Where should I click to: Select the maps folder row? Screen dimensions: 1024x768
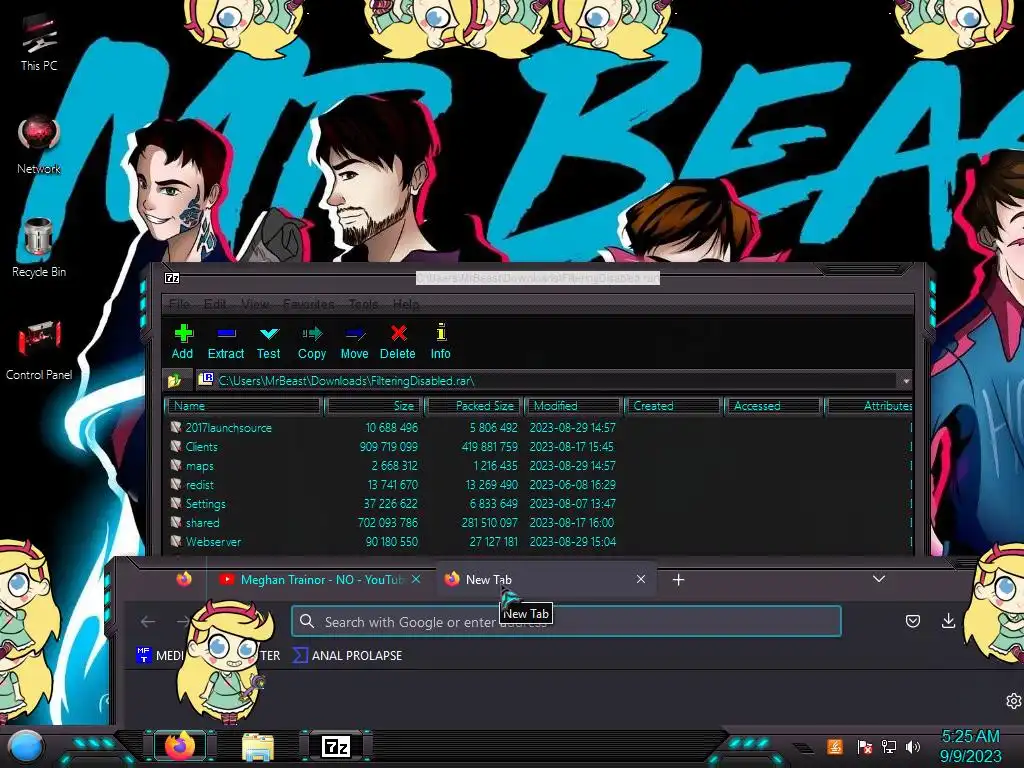click(539, 466)
